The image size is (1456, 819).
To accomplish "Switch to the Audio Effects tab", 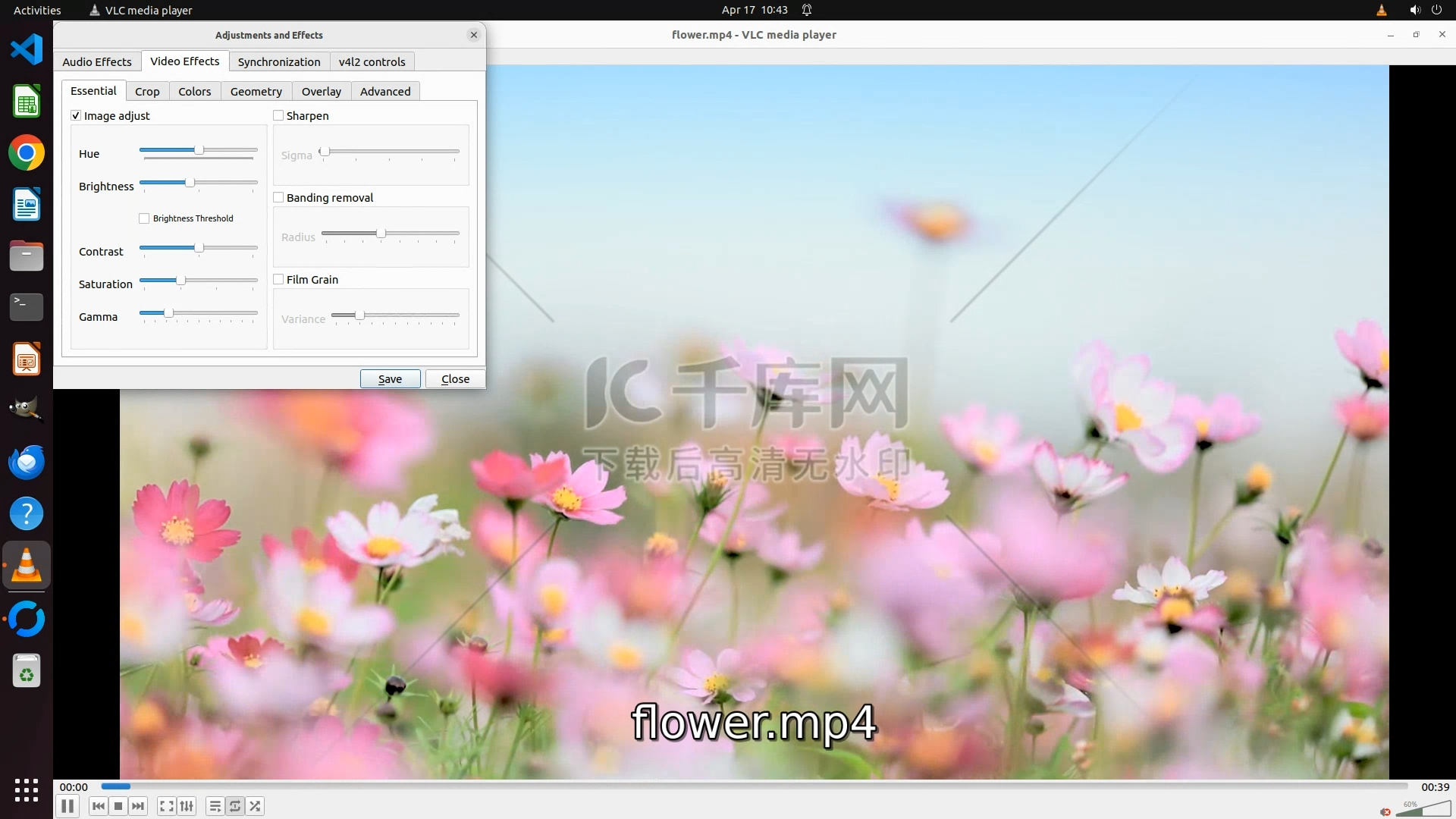I will 97,62.
